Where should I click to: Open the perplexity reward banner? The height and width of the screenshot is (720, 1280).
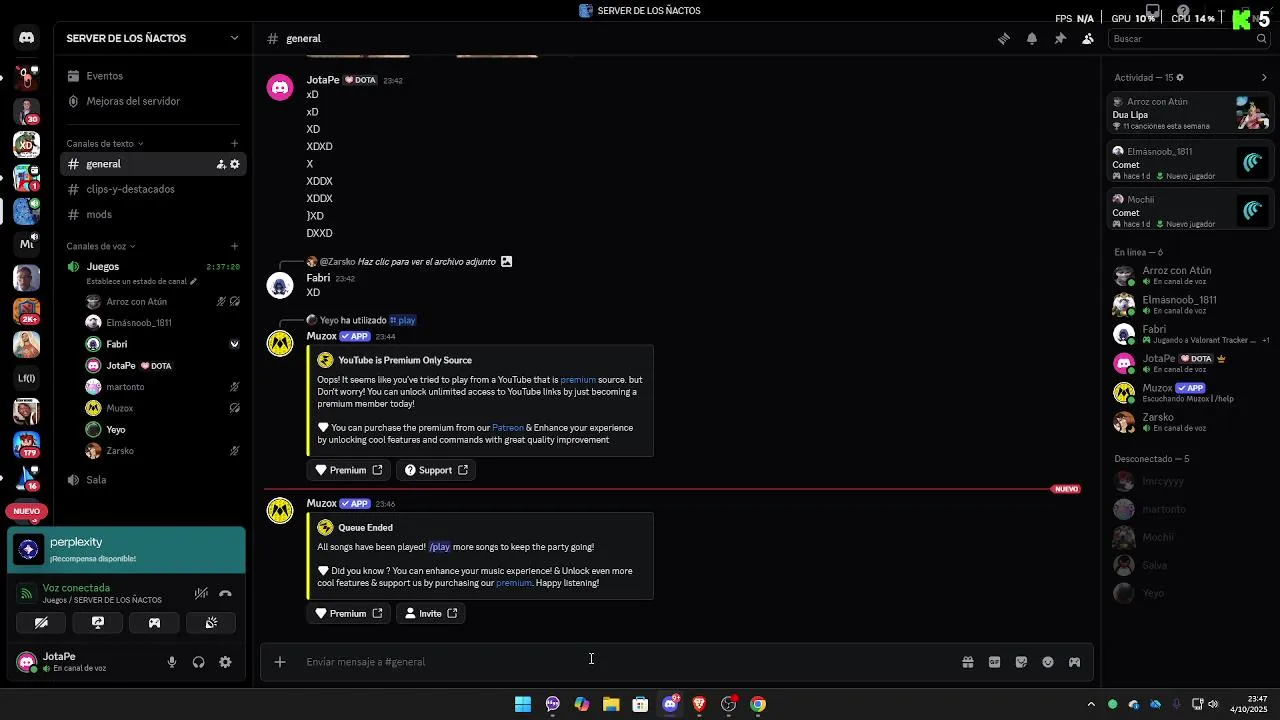(x=126, y=549)
